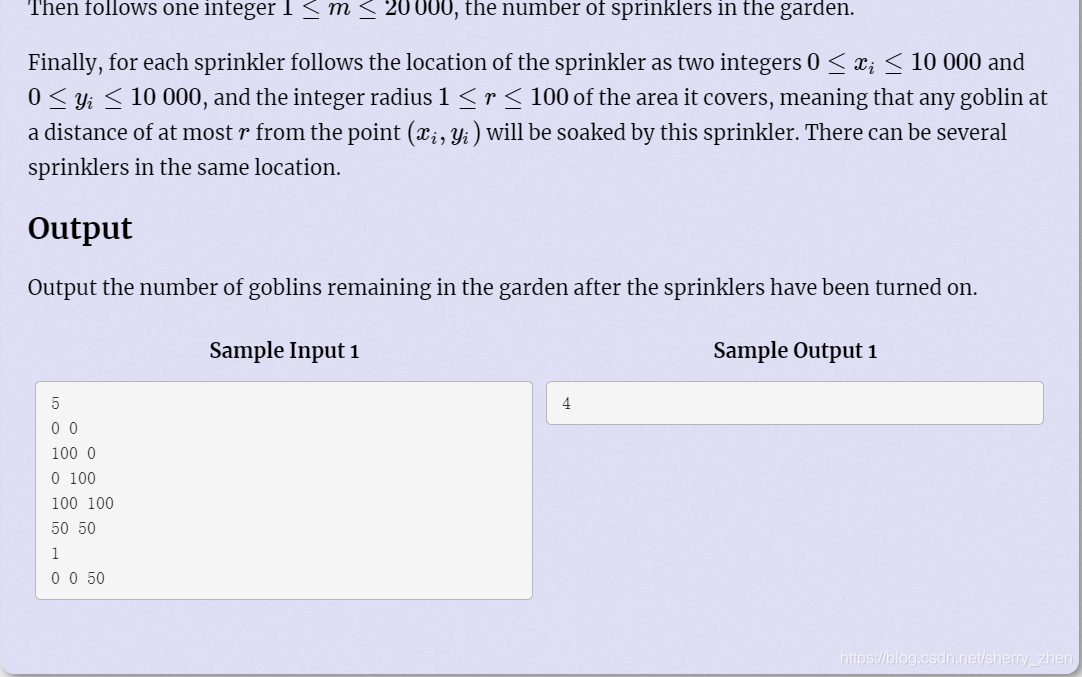
Task: Click the first line 5 in sample input
Action: [x=55, y=404]
